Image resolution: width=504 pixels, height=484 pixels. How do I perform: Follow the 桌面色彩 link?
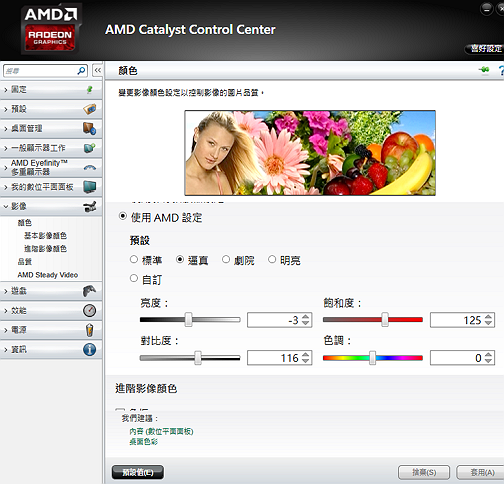pyautogui.click(x=144, y=442)
